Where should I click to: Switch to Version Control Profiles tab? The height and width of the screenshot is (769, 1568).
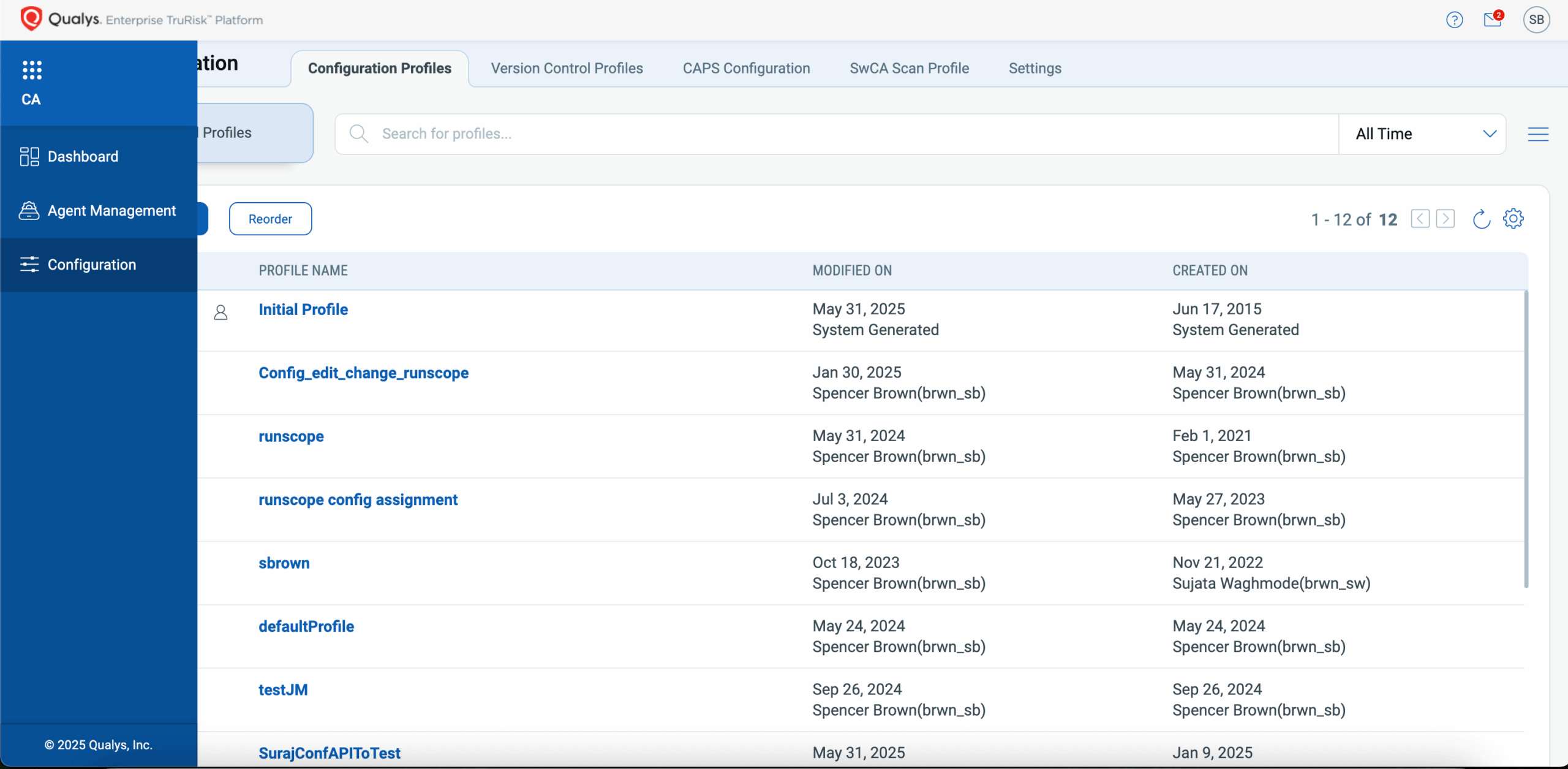click(567, 68)
